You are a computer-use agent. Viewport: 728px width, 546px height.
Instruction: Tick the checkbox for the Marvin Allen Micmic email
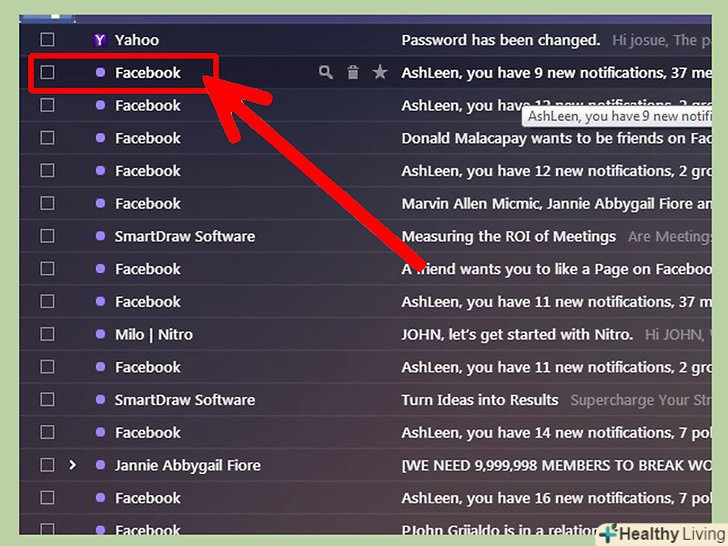pos(47,203)
